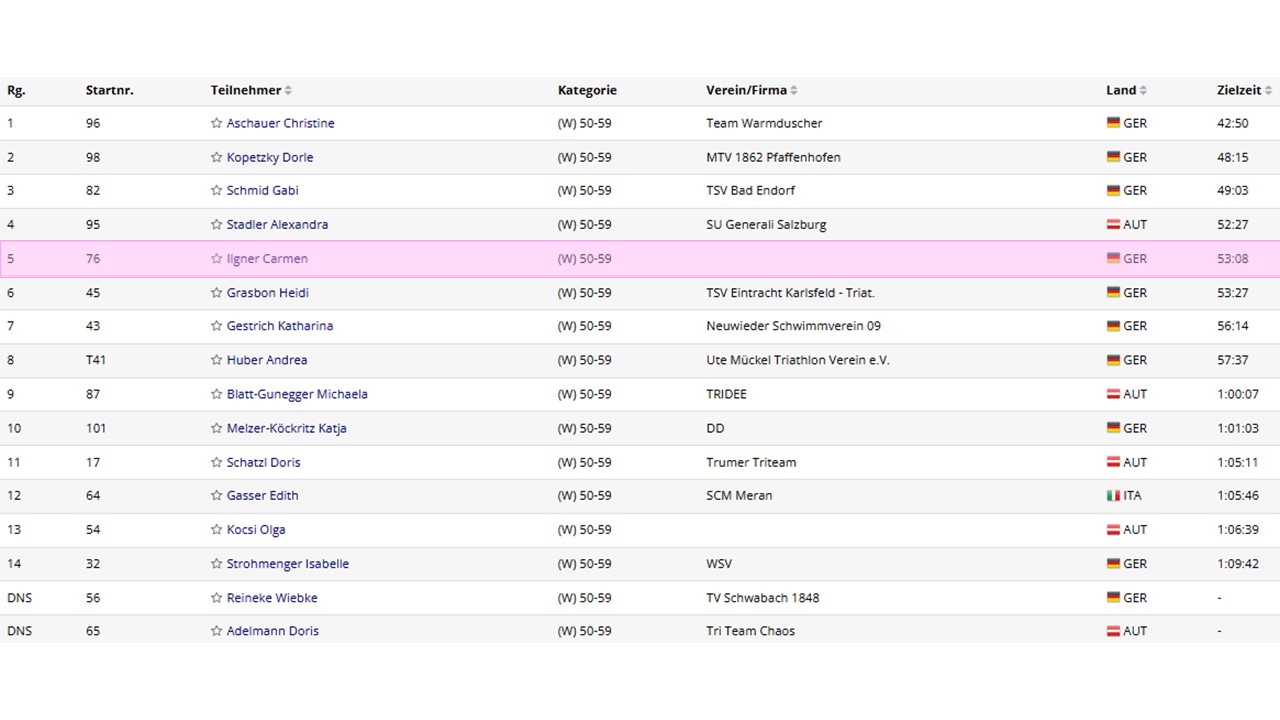Toggle star for Huber Andrea
The width and height of the screenshot is (1280, 720).
point(216,360)
